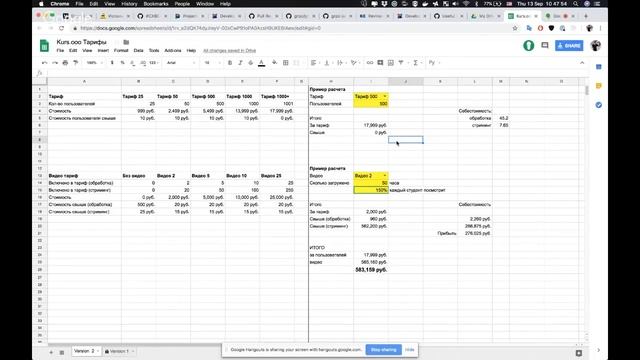Image resolution: width=640 pixels, height=360 pixels.
Task: Select the Paint format tool
Action: [76, 63]
